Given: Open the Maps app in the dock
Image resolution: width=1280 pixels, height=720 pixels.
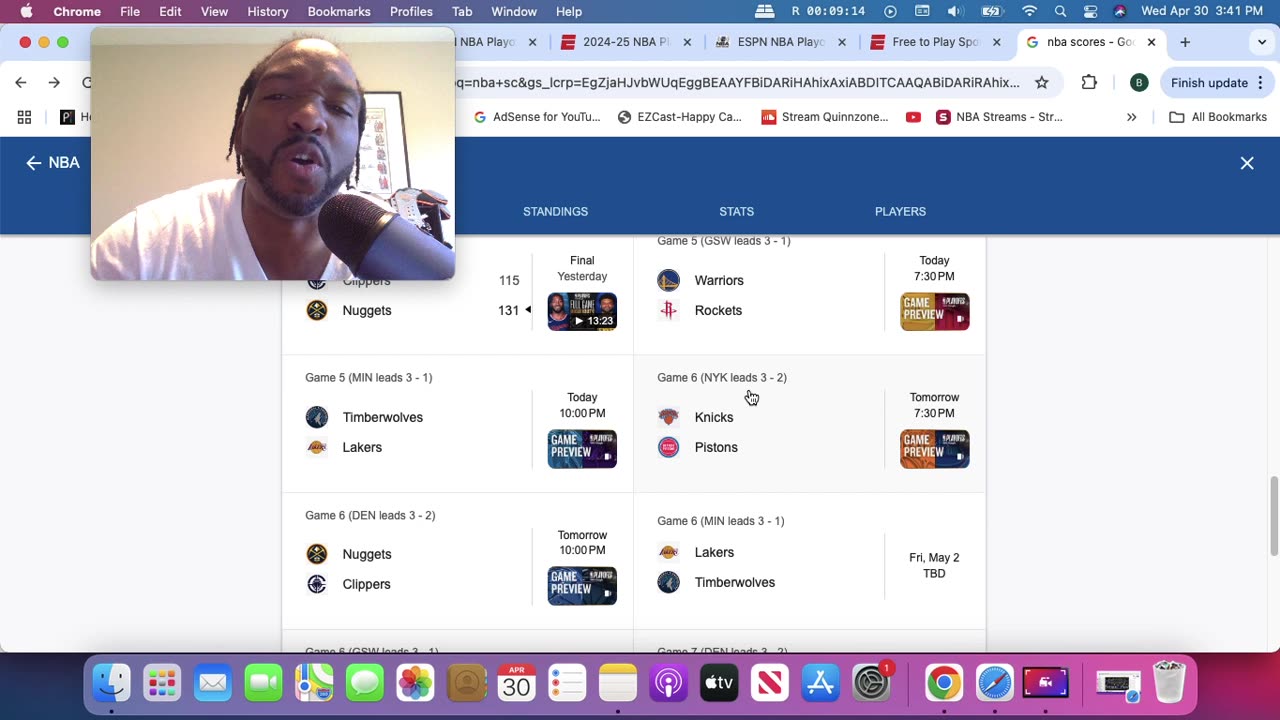Looking at the screenshot, I should click(314, 683).
